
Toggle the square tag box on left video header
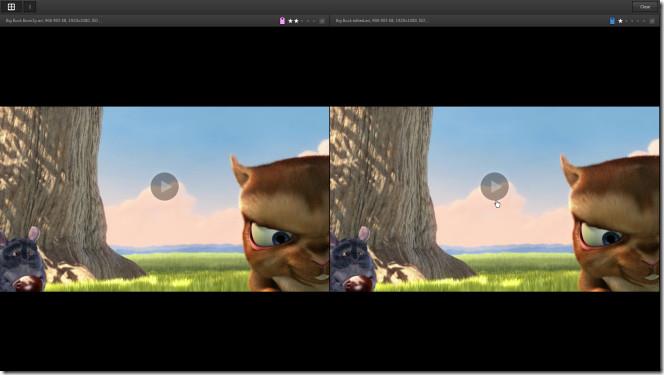[x=322, y=21]
